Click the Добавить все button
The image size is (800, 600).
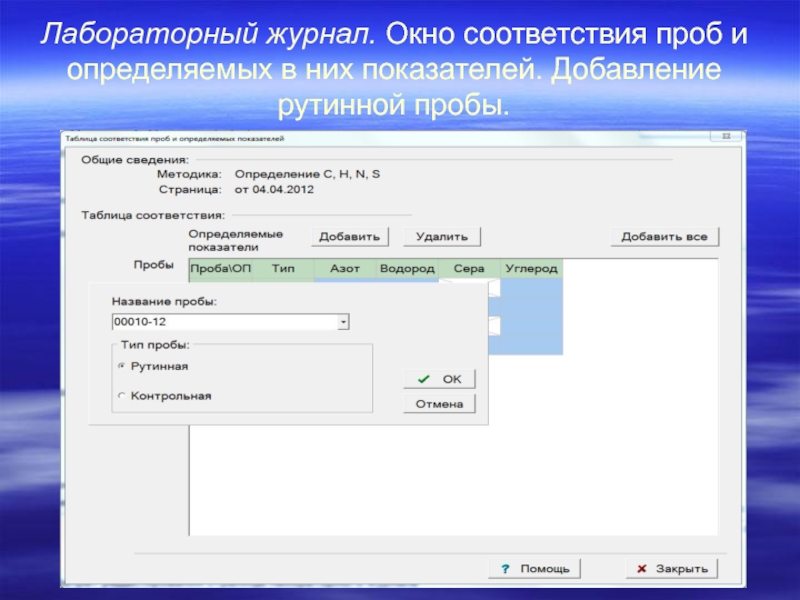tap(664, 237)
